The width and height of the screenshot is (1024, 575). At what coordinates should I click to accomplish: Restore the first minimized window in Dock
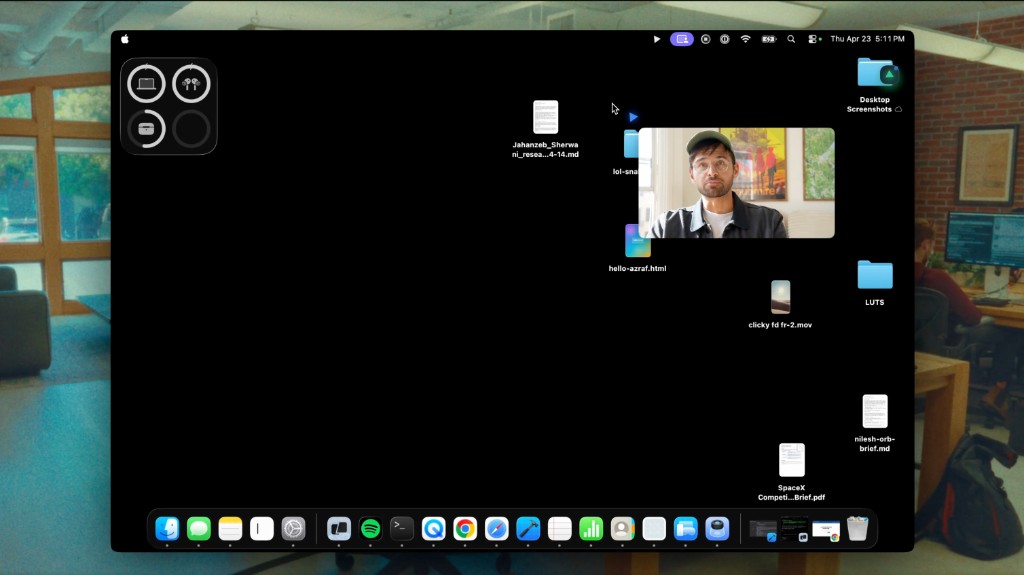pos(763,530)
